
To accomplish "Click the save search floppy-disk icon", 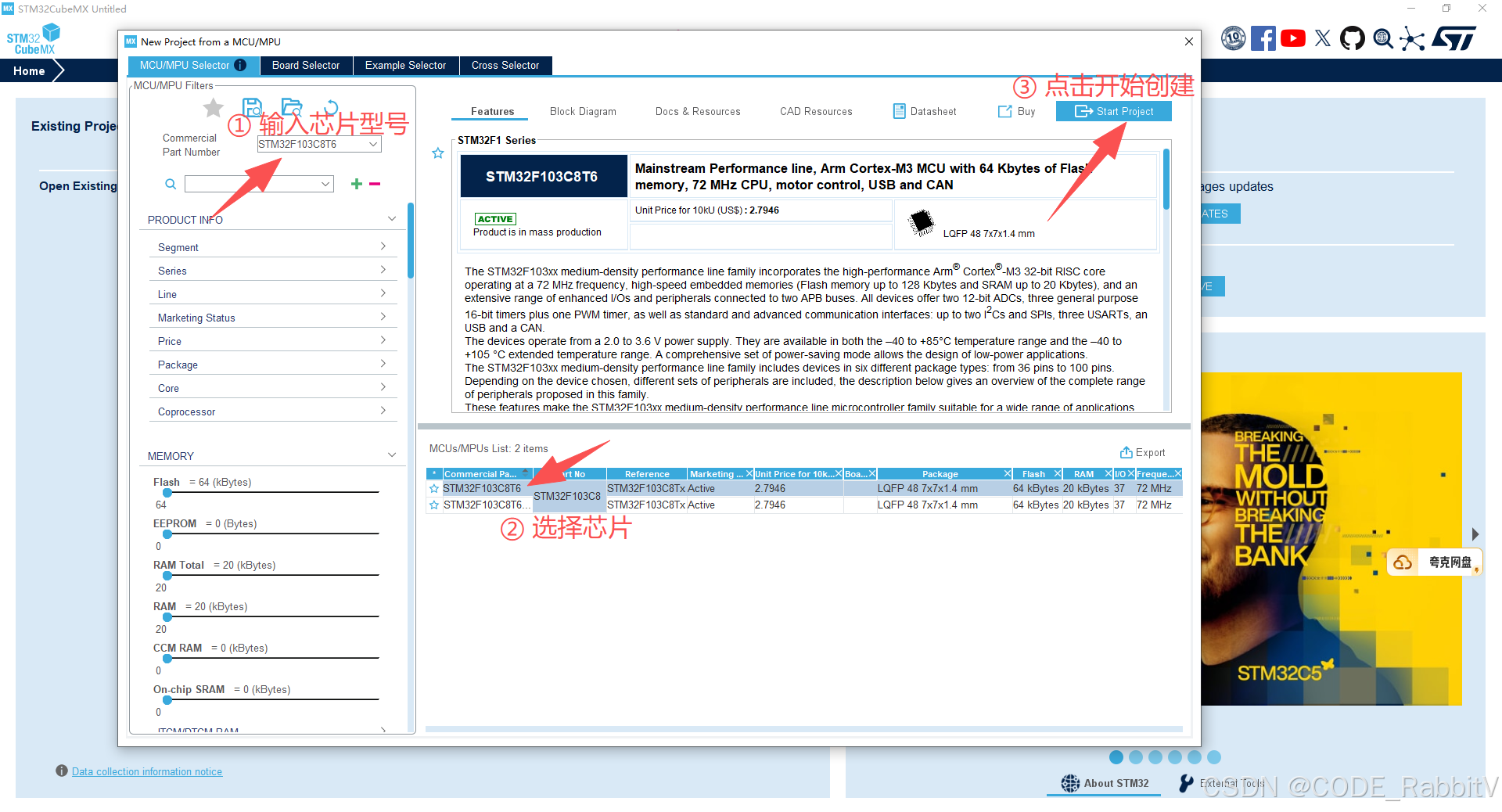I will 252,107.
